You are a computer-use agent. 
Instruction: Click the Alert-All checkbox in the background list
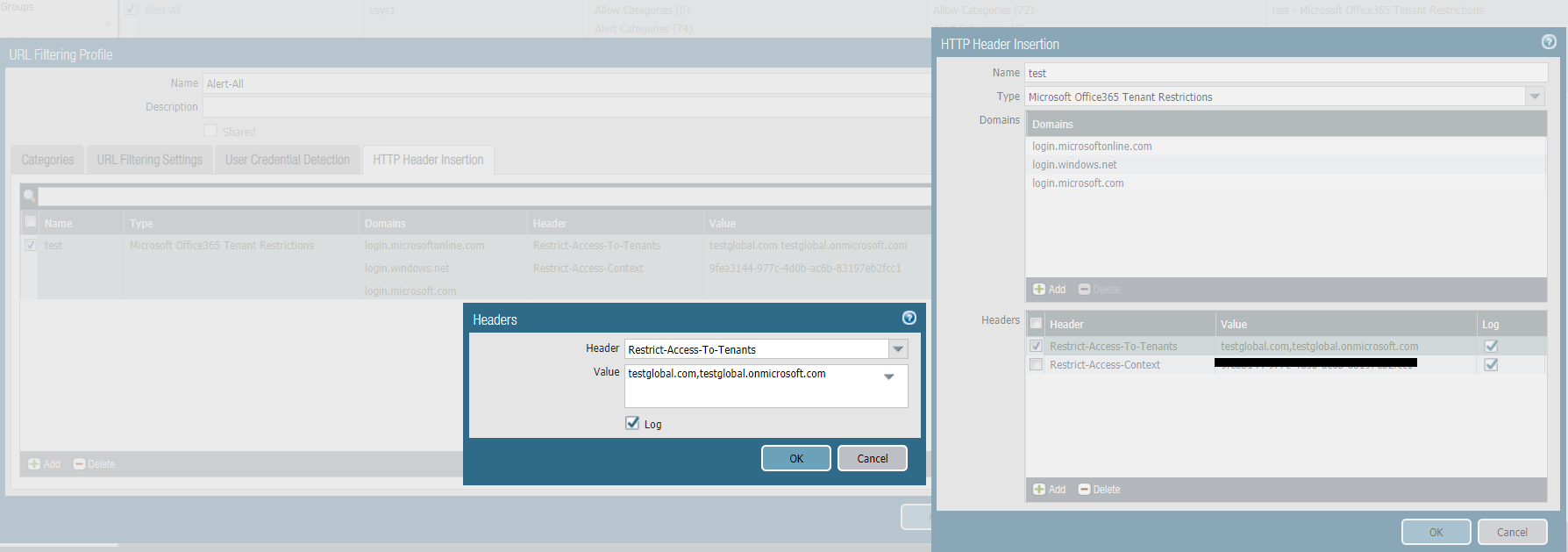[x=130, y=10]
